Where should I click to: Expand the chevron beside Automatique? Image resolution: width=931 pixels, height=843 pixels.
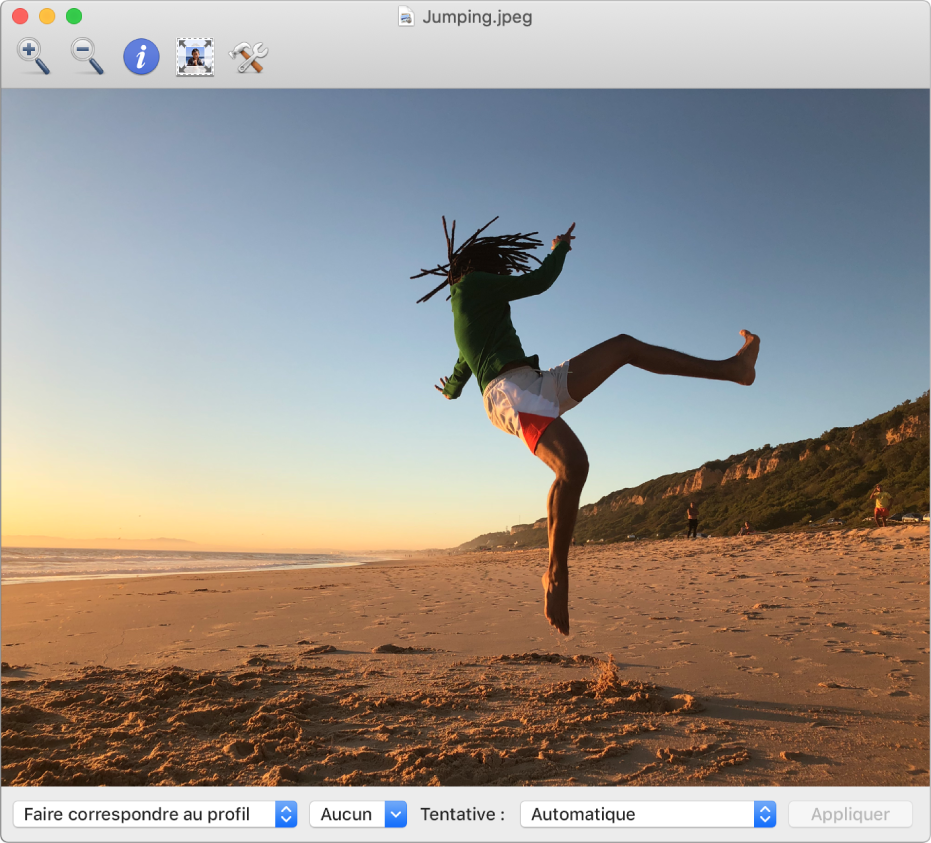pyautogui.click(x=764, y=814)
